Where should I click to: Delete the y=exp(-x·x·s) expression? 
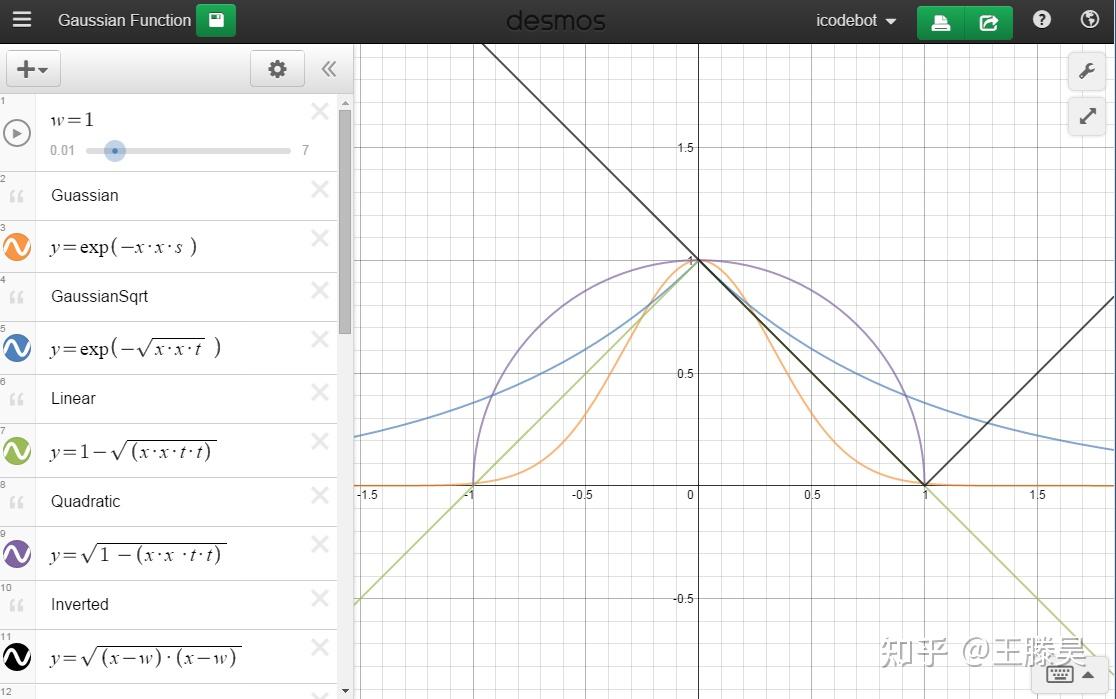[320, 238]
